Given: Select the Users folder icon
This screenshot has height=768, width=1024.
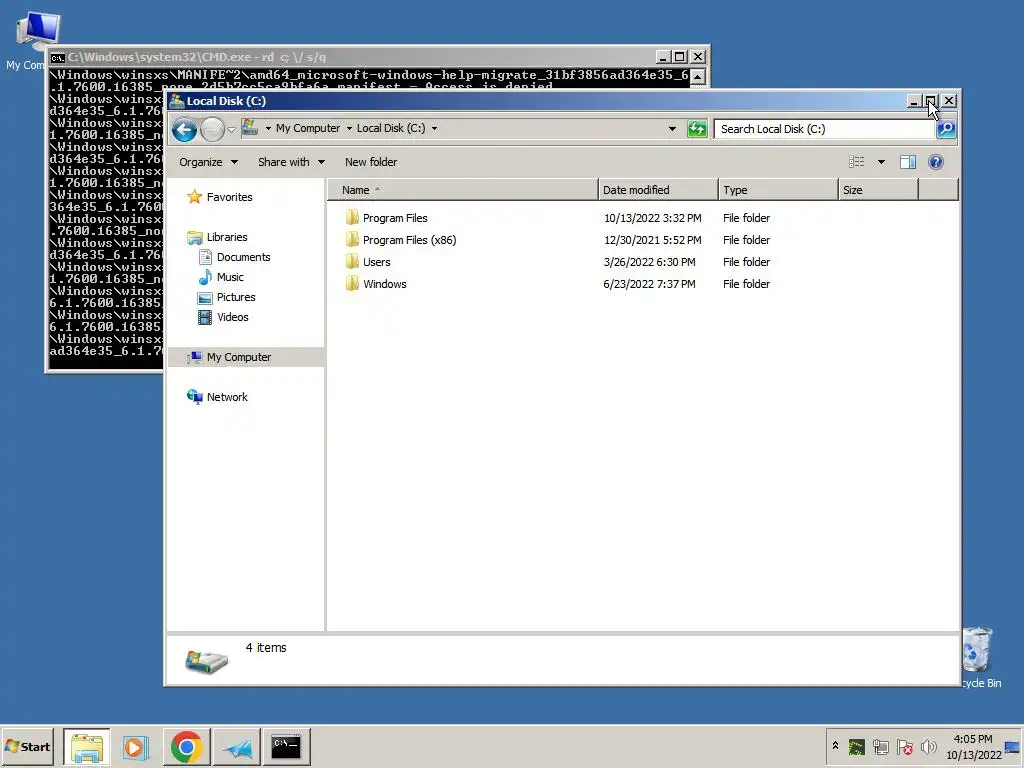Looking at the screenshot, I should [352, 262].
